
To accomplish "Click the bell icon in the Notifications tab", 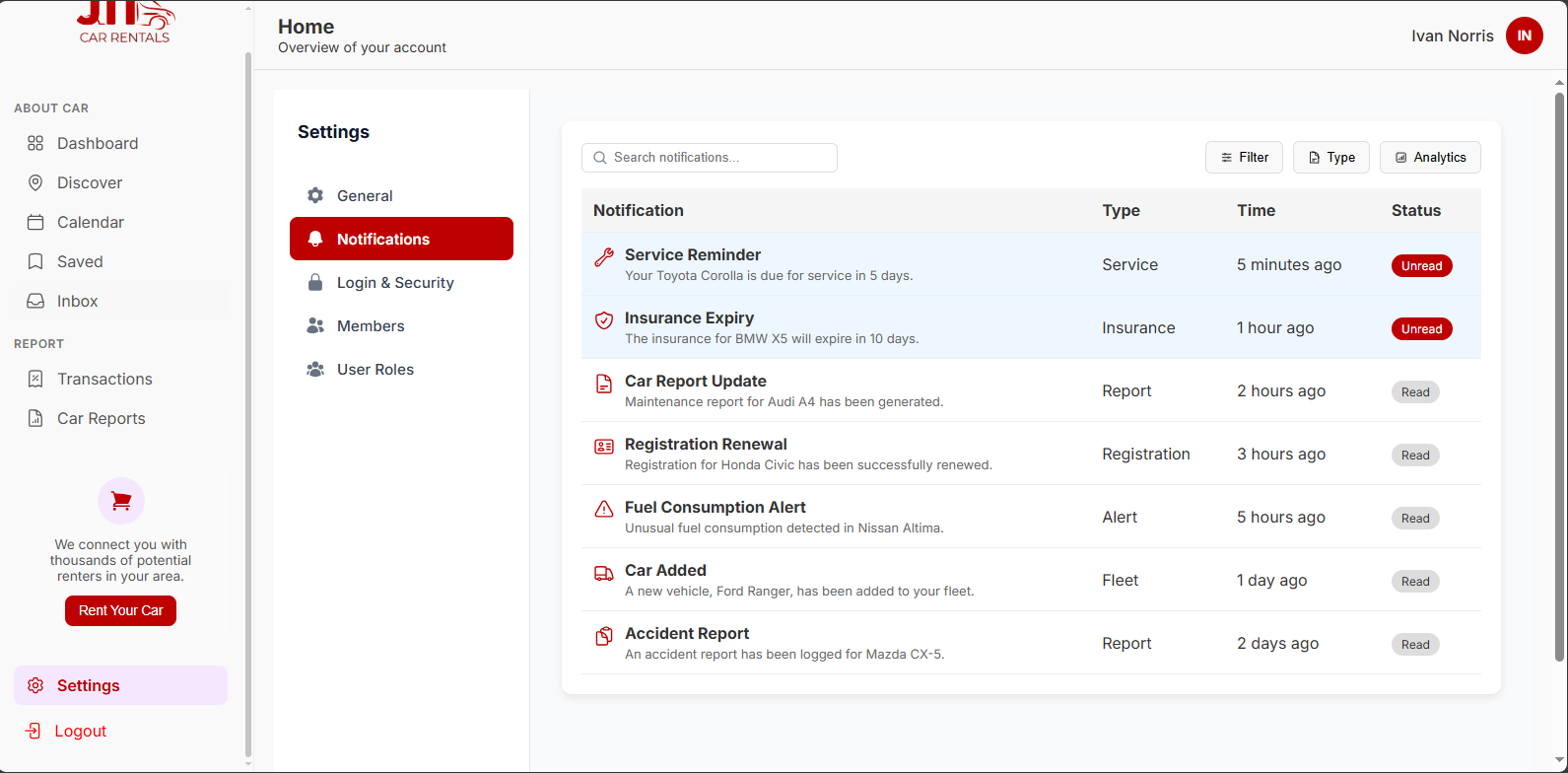I will pyautogui.click(x=315, y=239).
